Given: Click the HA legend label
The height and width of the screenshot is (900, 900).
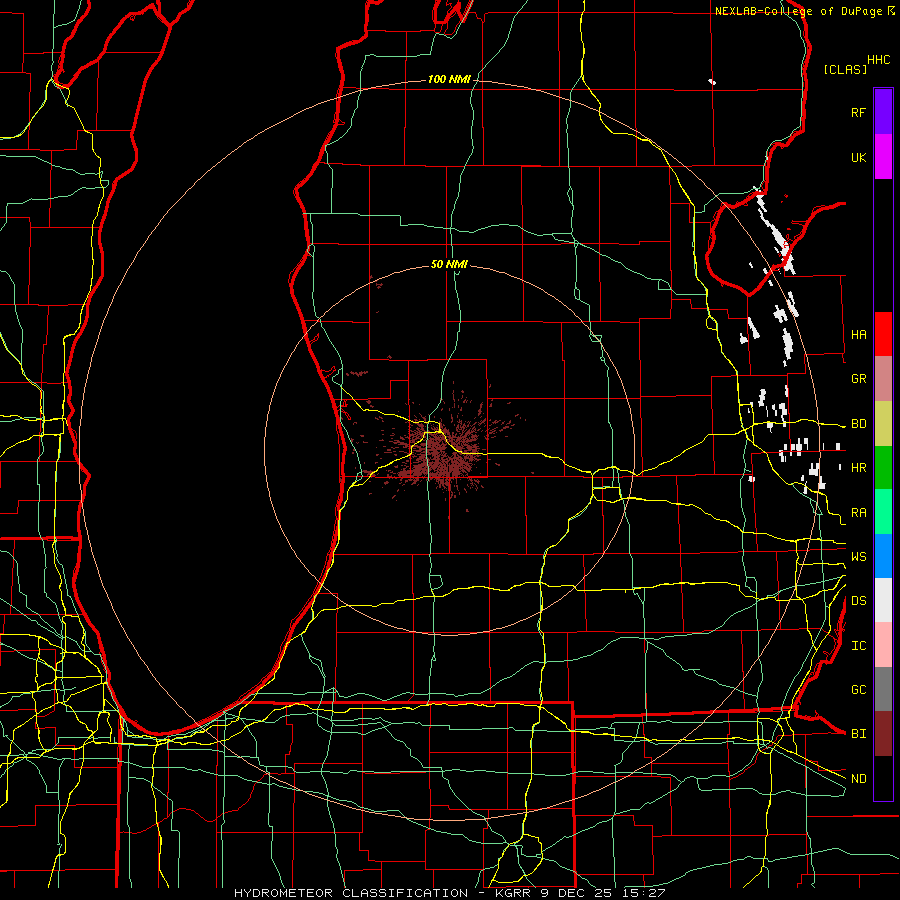Looking at the screenshot, I should (858, 334).
